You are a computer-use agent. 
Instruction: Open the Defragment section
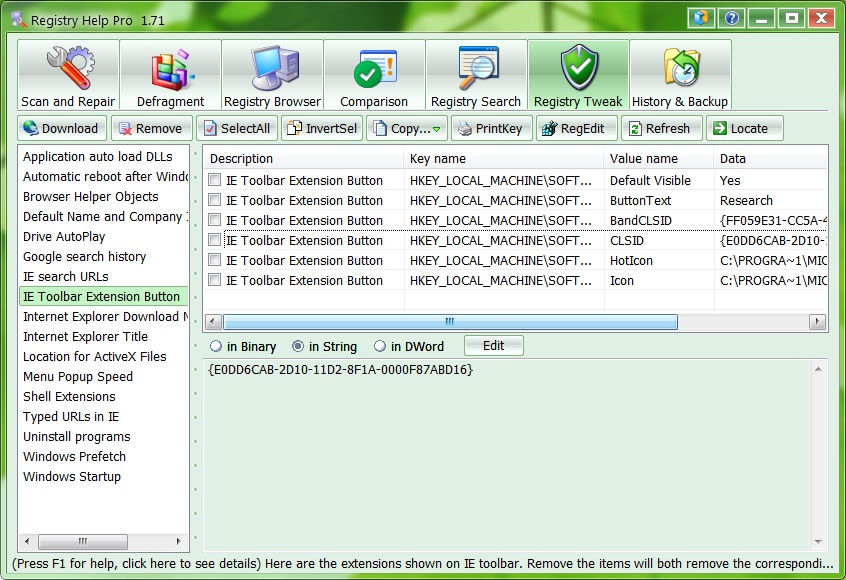[x=170, y=75]
